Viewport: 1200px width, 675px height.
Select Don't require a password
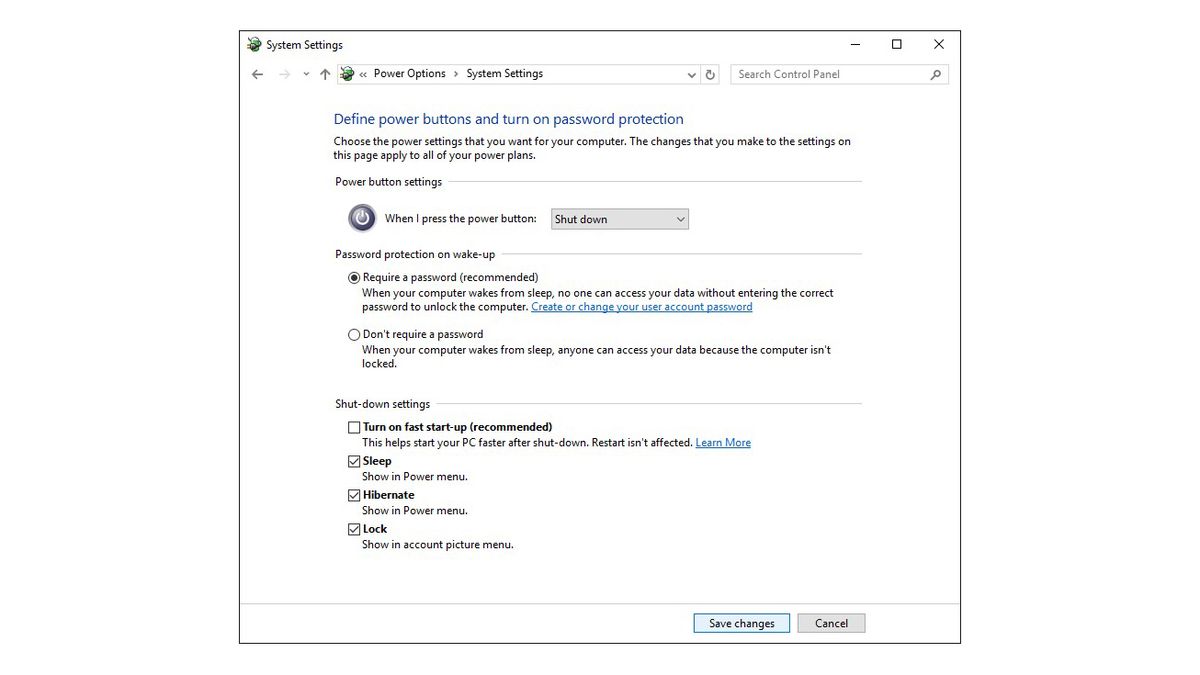coord(354,334)
